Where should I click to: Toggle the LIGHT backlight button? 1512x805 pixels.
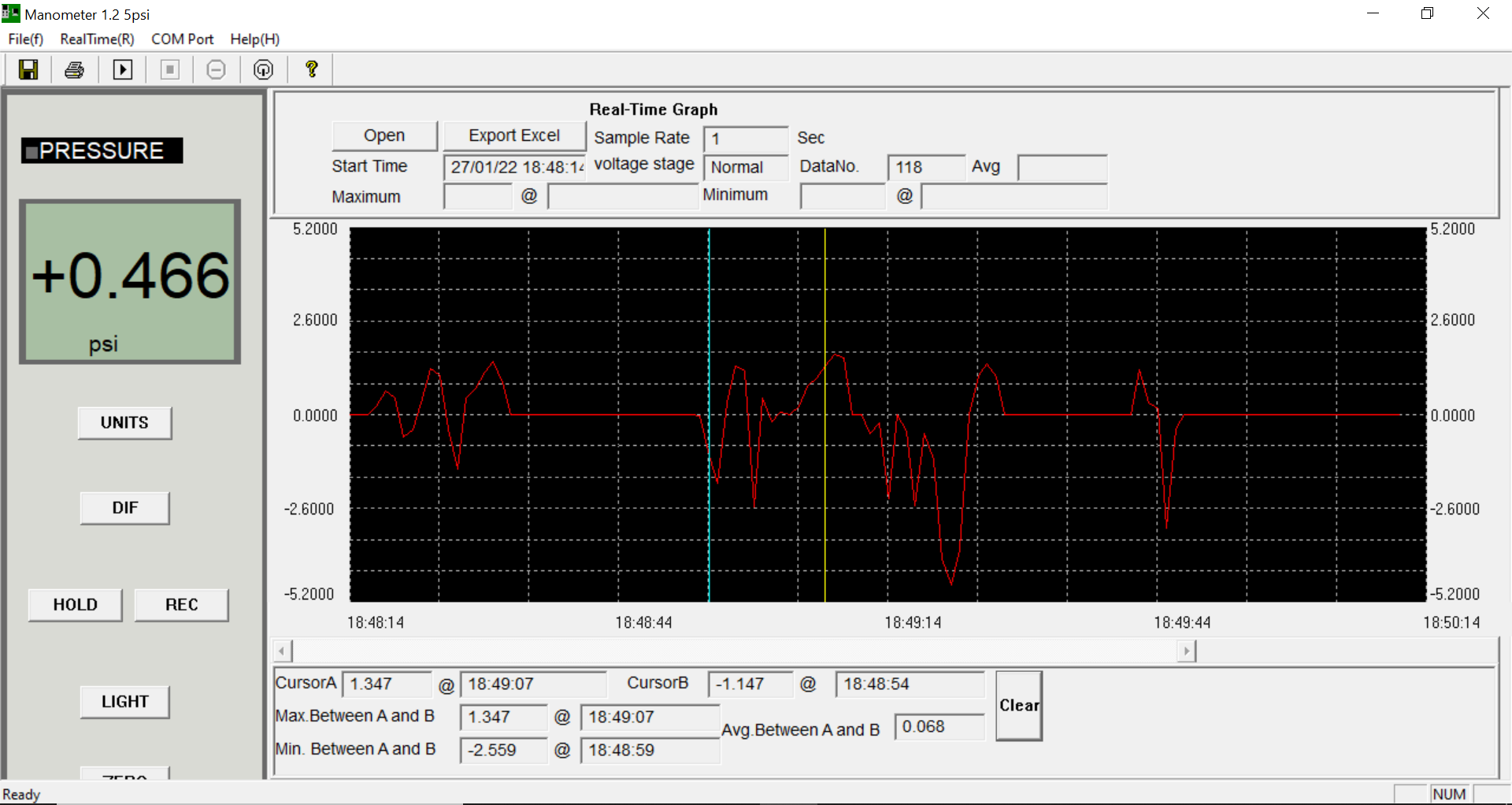[125, 702]
